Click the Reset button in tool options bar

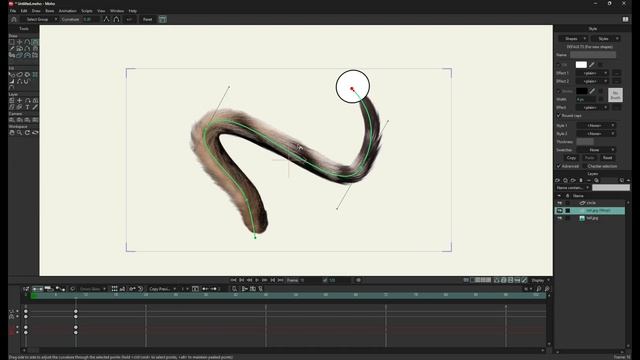pos(147,19)
